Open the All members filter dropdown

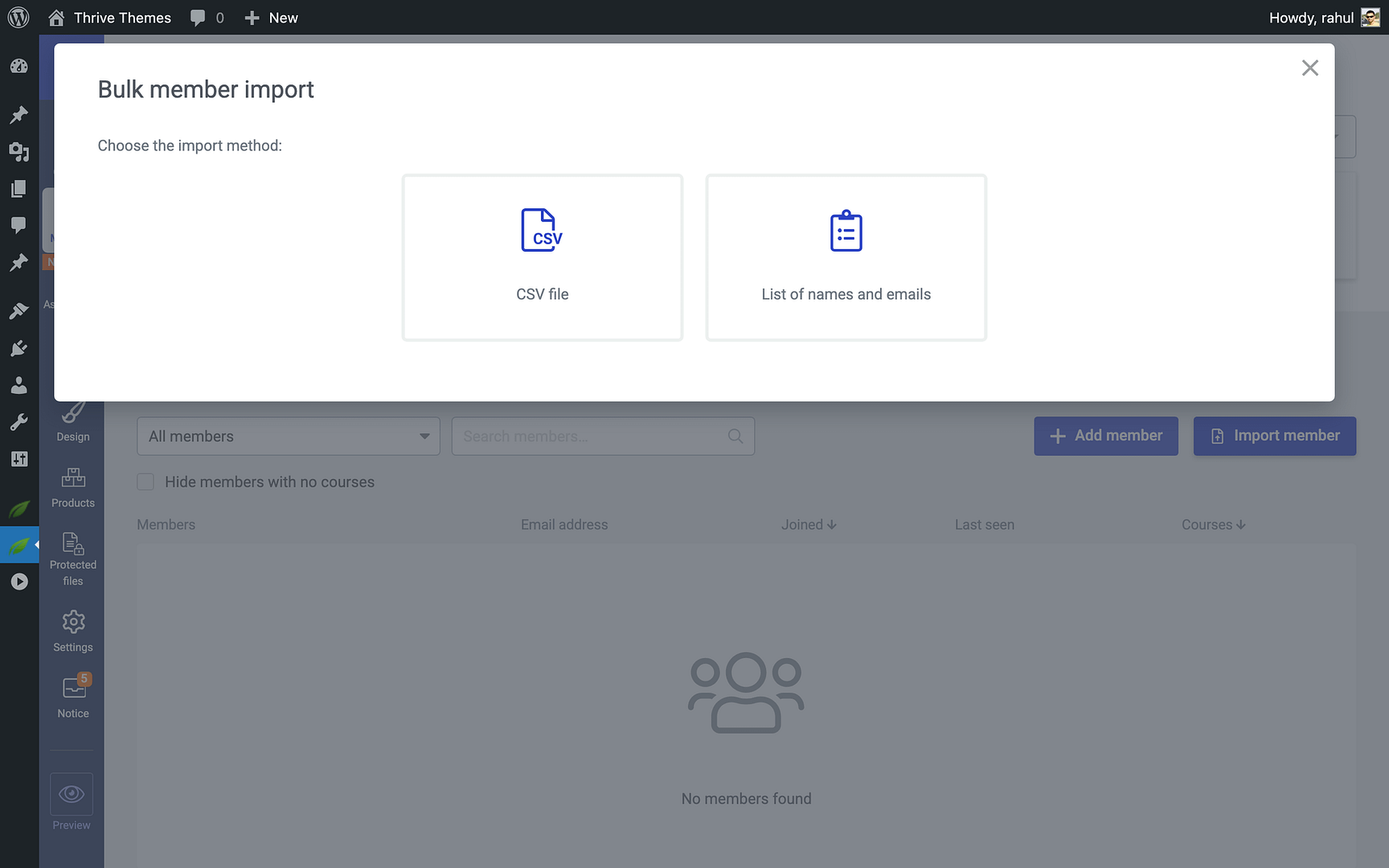pyautogui.click(x=287, y=436)
